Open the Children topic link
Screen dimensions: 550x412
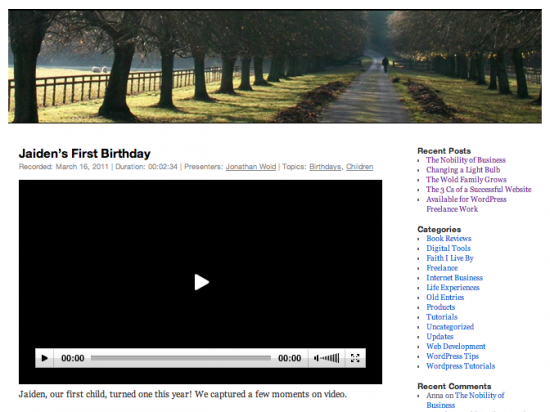pos(360,167)
